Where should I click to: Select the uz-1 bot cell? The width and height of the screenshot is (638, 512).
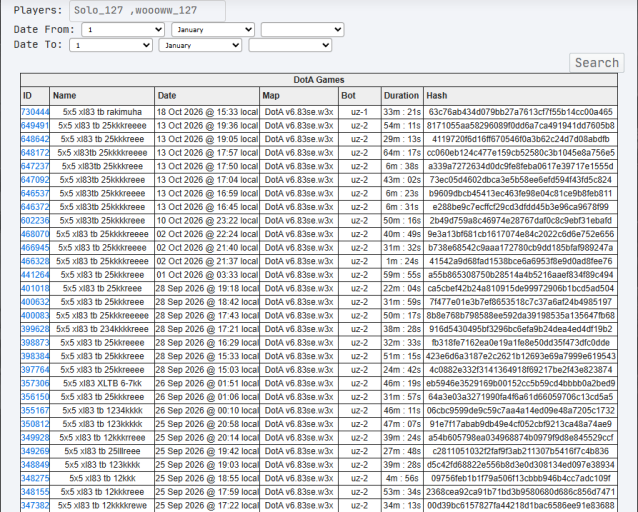(360, 112)
